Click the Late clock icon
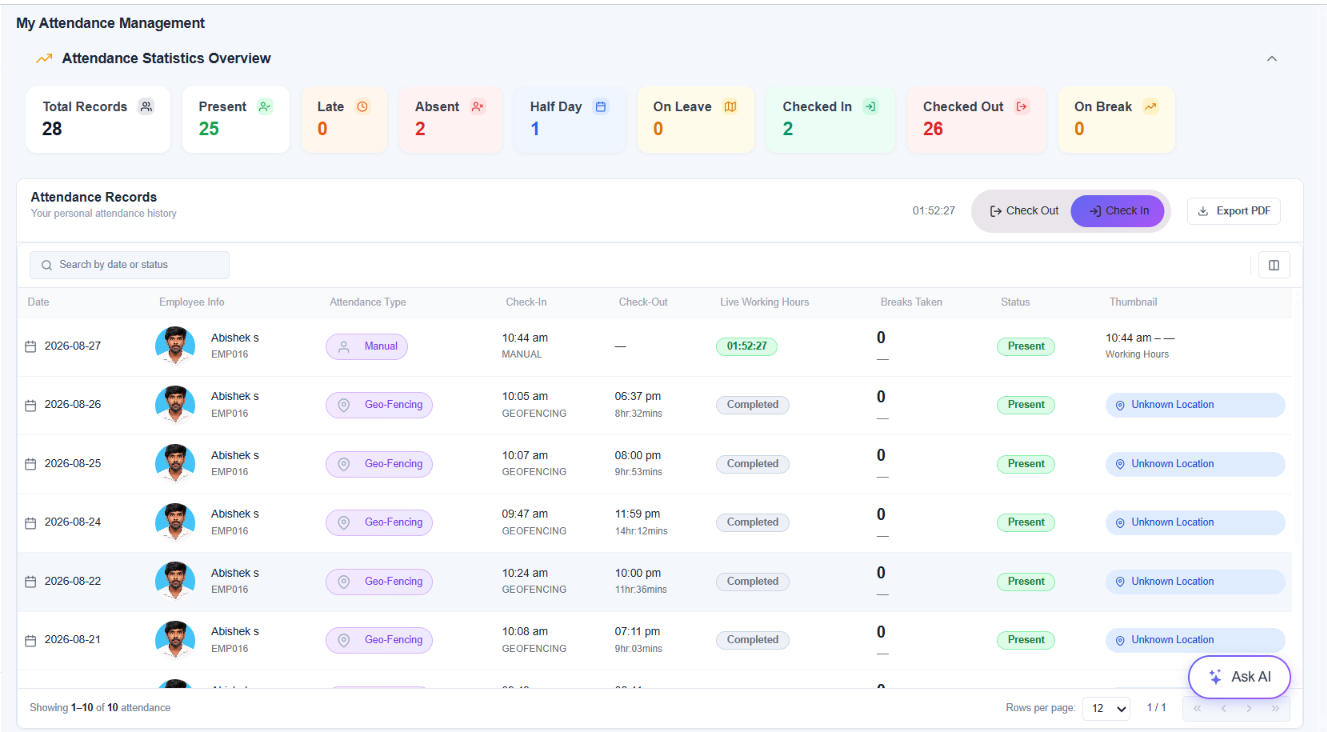 pyautogui.click(x=362, y=106)
